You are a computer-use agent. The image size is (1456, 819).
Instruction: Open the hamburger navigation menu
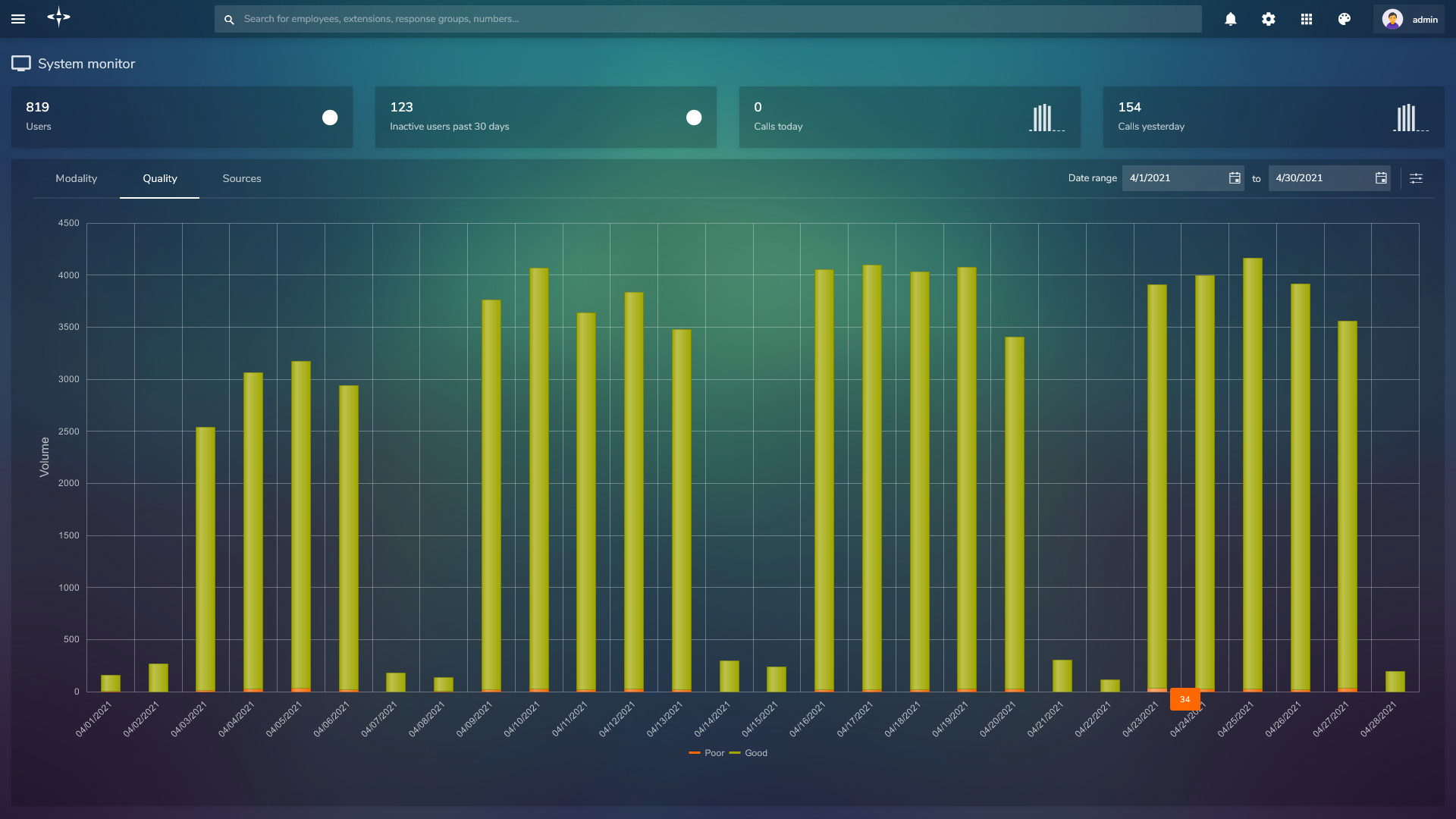pos(18,19)
